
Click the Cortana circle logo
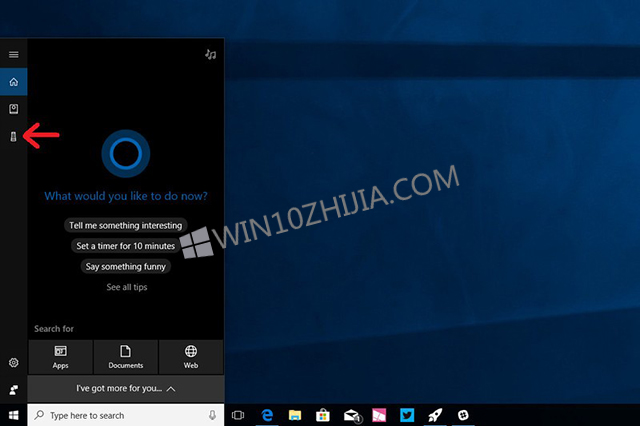126,153
